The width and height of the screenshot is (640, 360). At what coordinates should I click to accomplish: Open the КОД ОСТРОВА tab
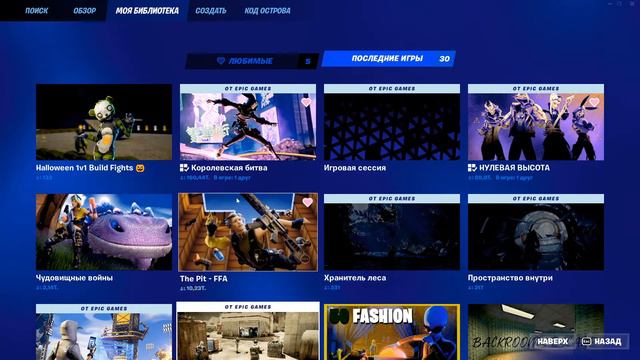coord(267,11)
